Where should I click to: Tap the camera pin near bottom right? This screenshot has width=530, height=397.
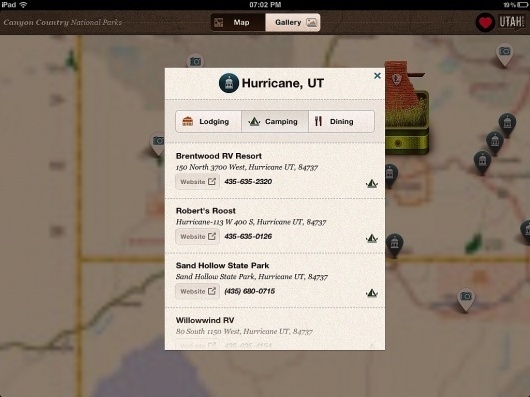tap(466, 299)
